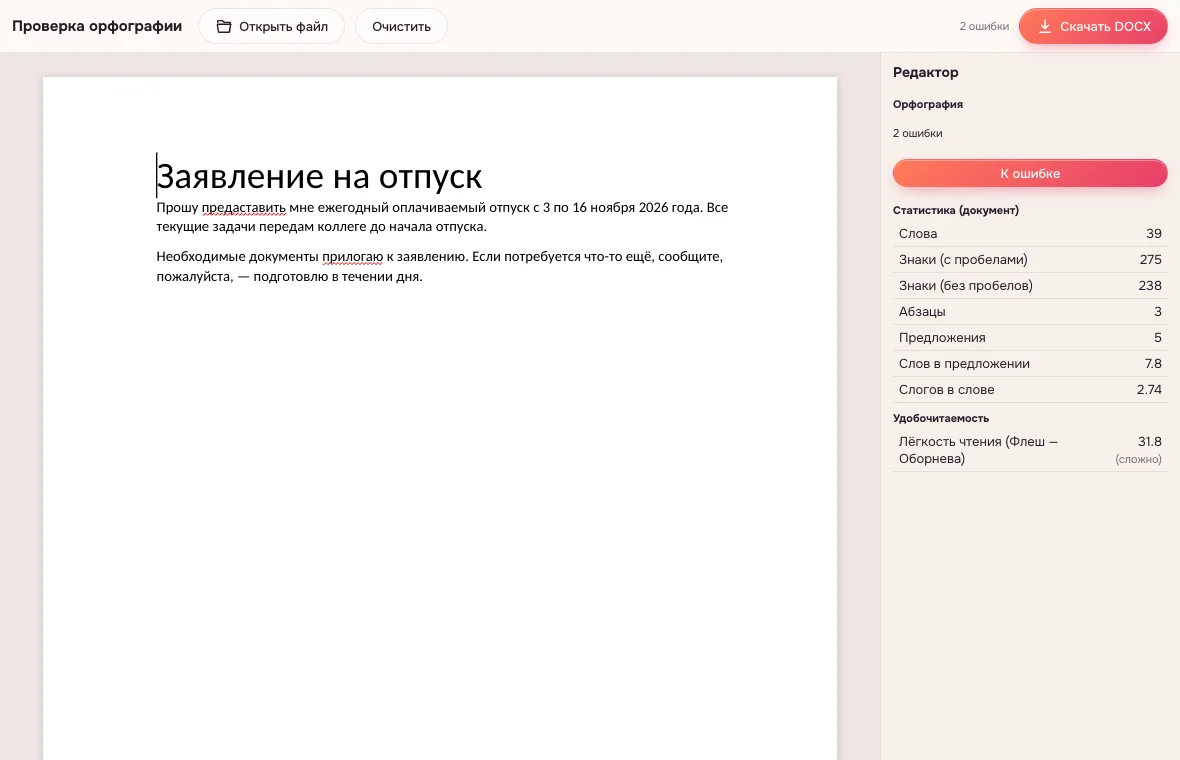This screenshot has height=760, width=1180.
Task: Clear the document with Очистить button
Action: point(401,26)
